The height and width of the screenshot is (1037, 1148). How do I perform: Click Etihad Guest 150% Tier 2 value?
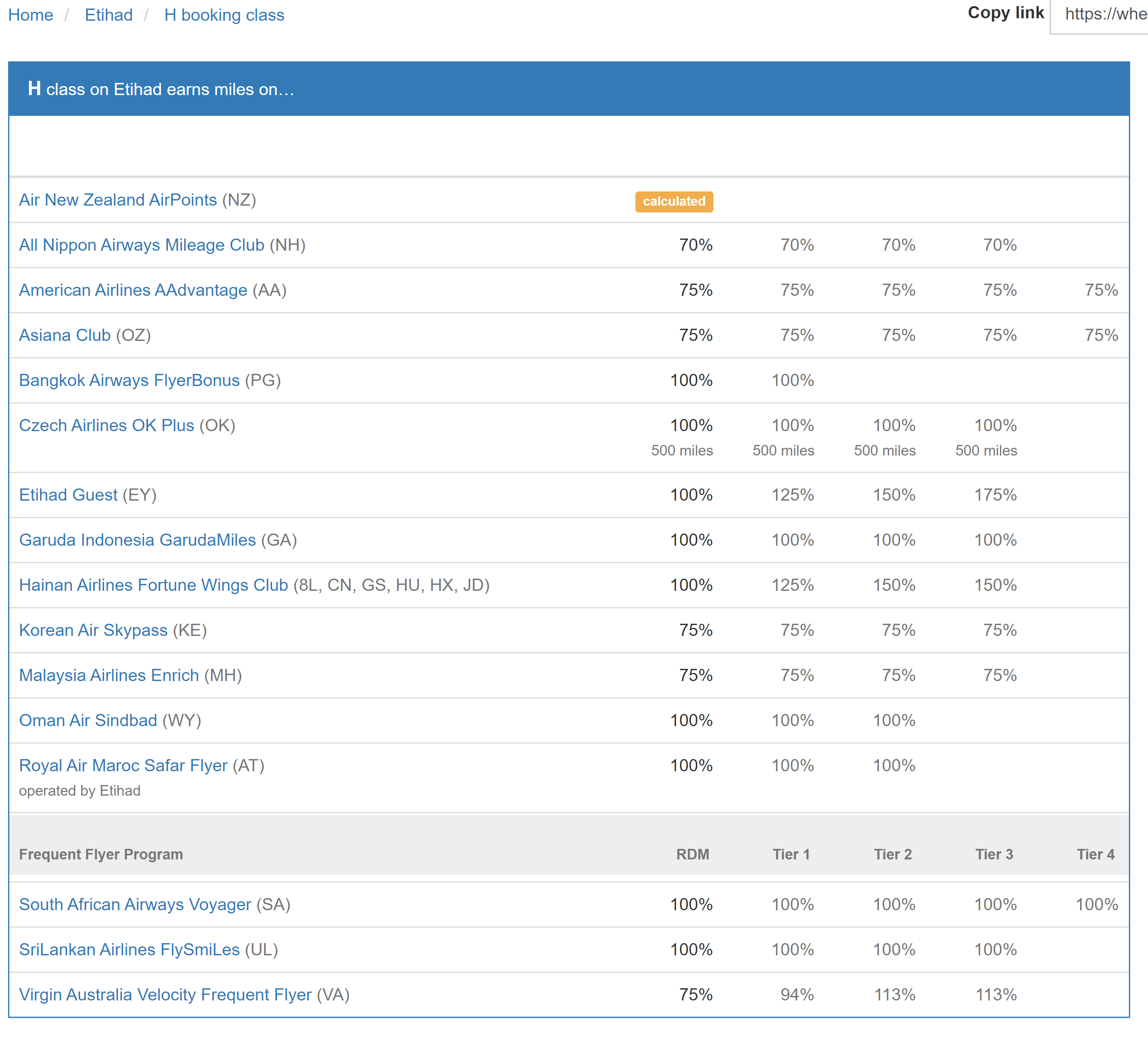point(894,495)
